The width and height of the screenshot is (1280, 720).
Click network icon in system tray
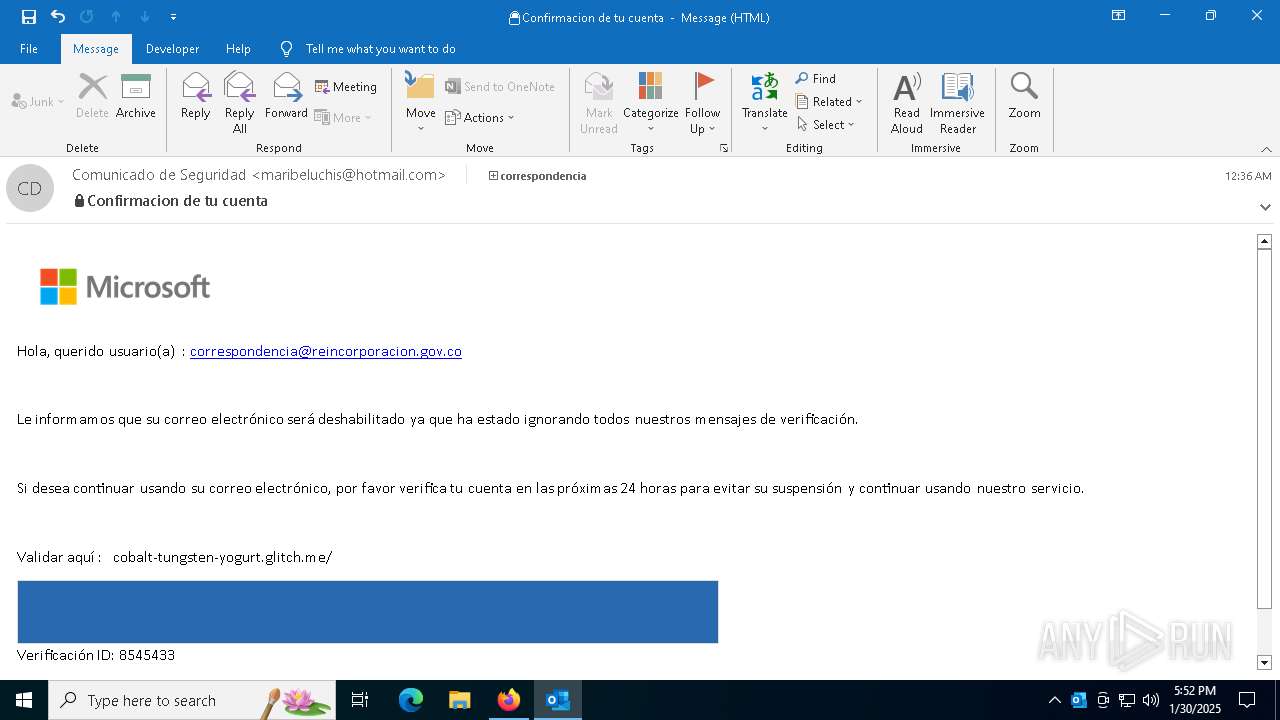[x=1127, y=700]
